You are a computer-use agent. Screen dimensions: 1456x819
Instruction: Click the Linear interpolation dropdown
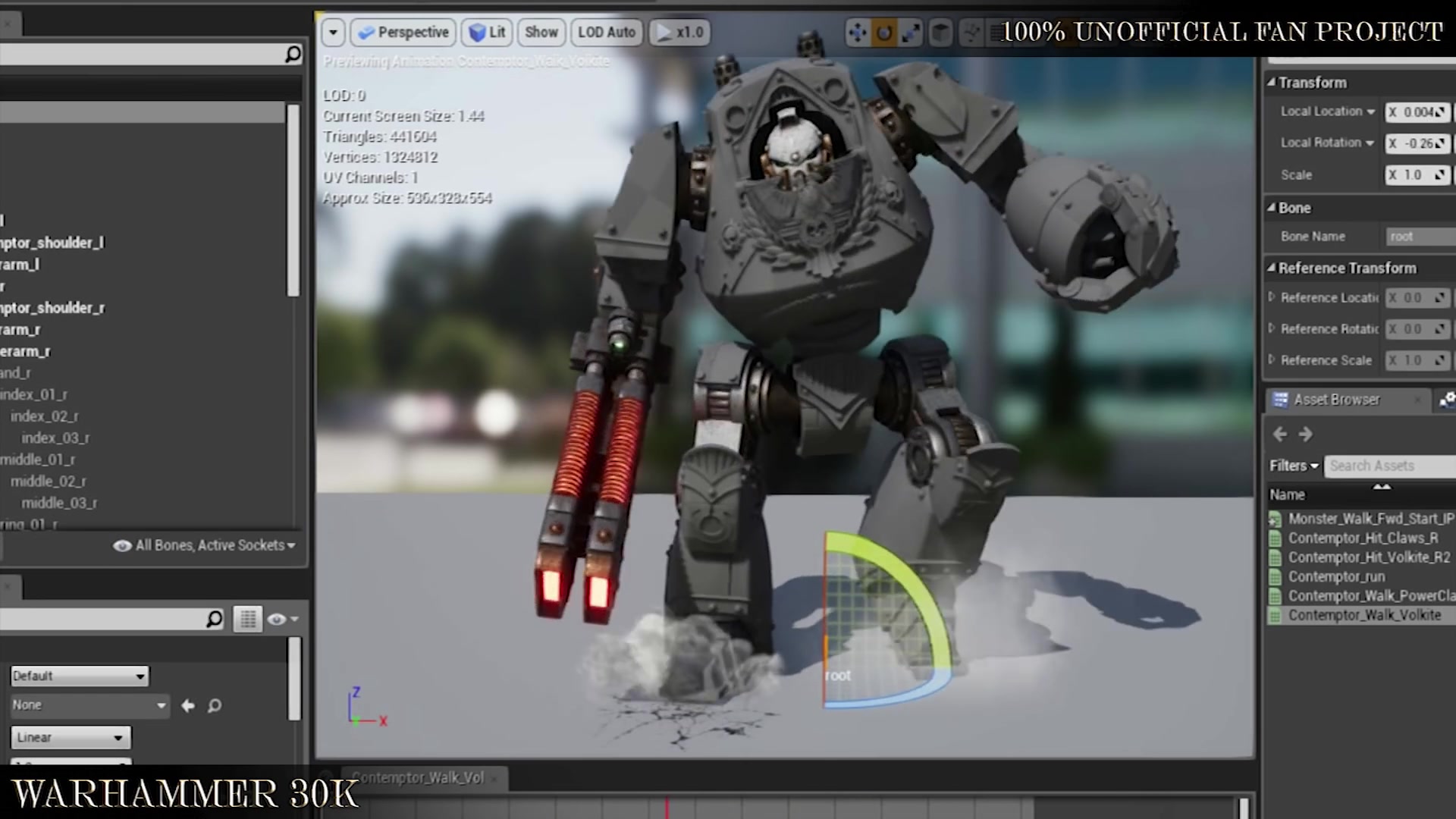tap(68, 737)
